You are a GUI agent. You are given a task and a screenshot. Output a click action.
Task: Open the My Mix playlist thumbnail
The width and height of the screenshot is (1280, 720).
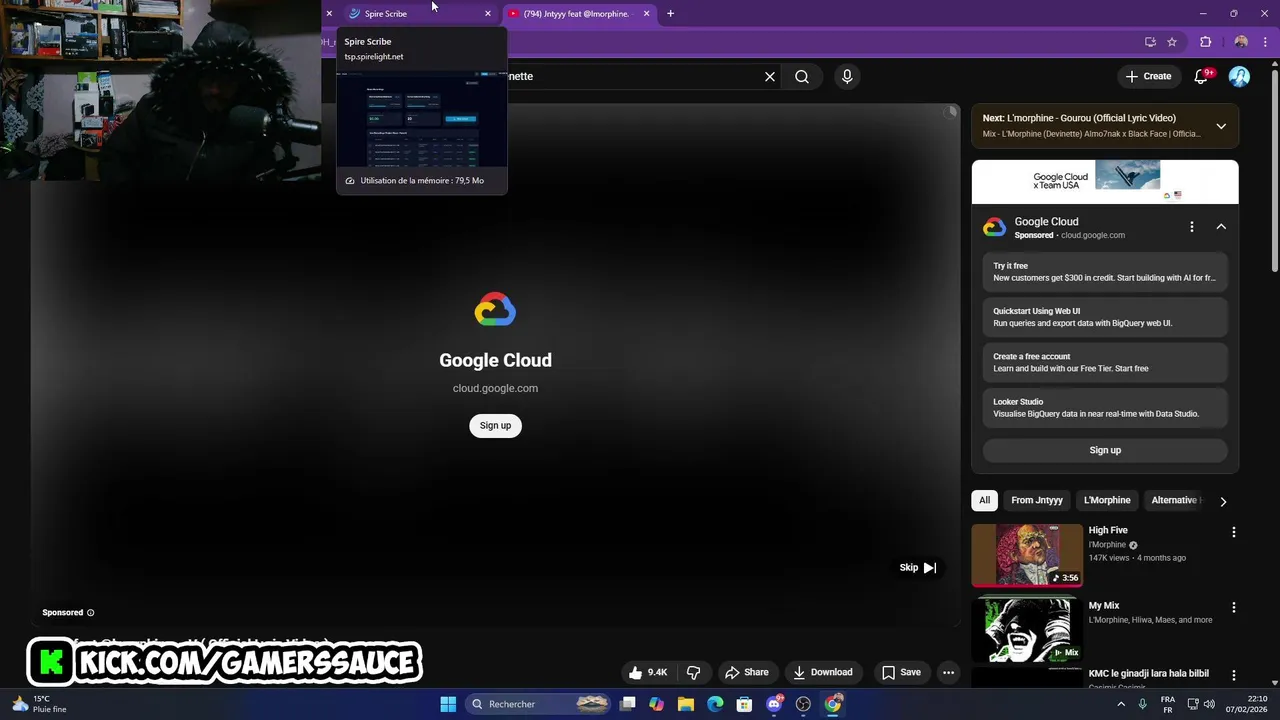(x=1027, y=630)
